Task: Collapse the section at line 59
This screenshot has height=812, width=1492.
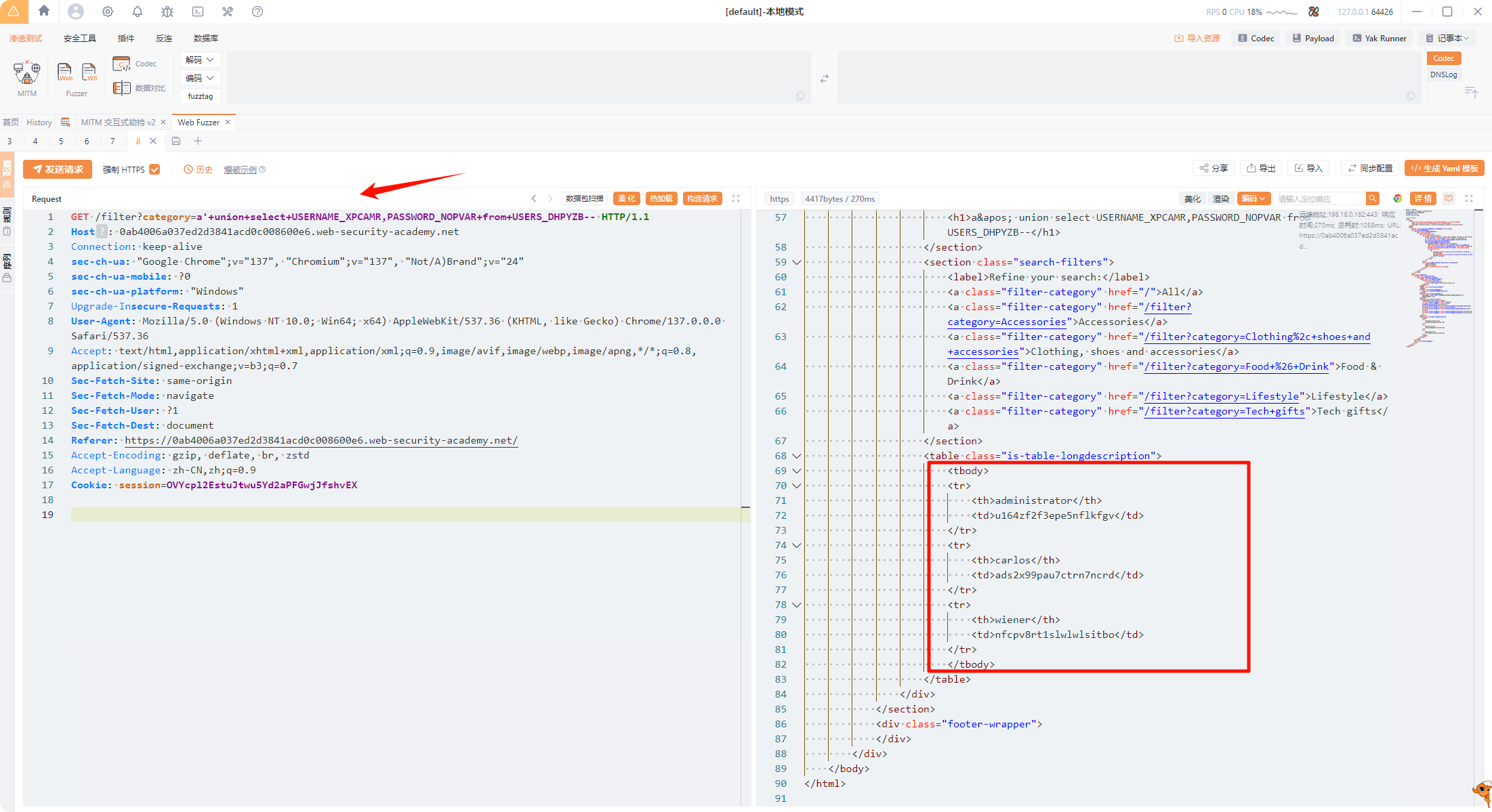Action: (x=797, y=262)
